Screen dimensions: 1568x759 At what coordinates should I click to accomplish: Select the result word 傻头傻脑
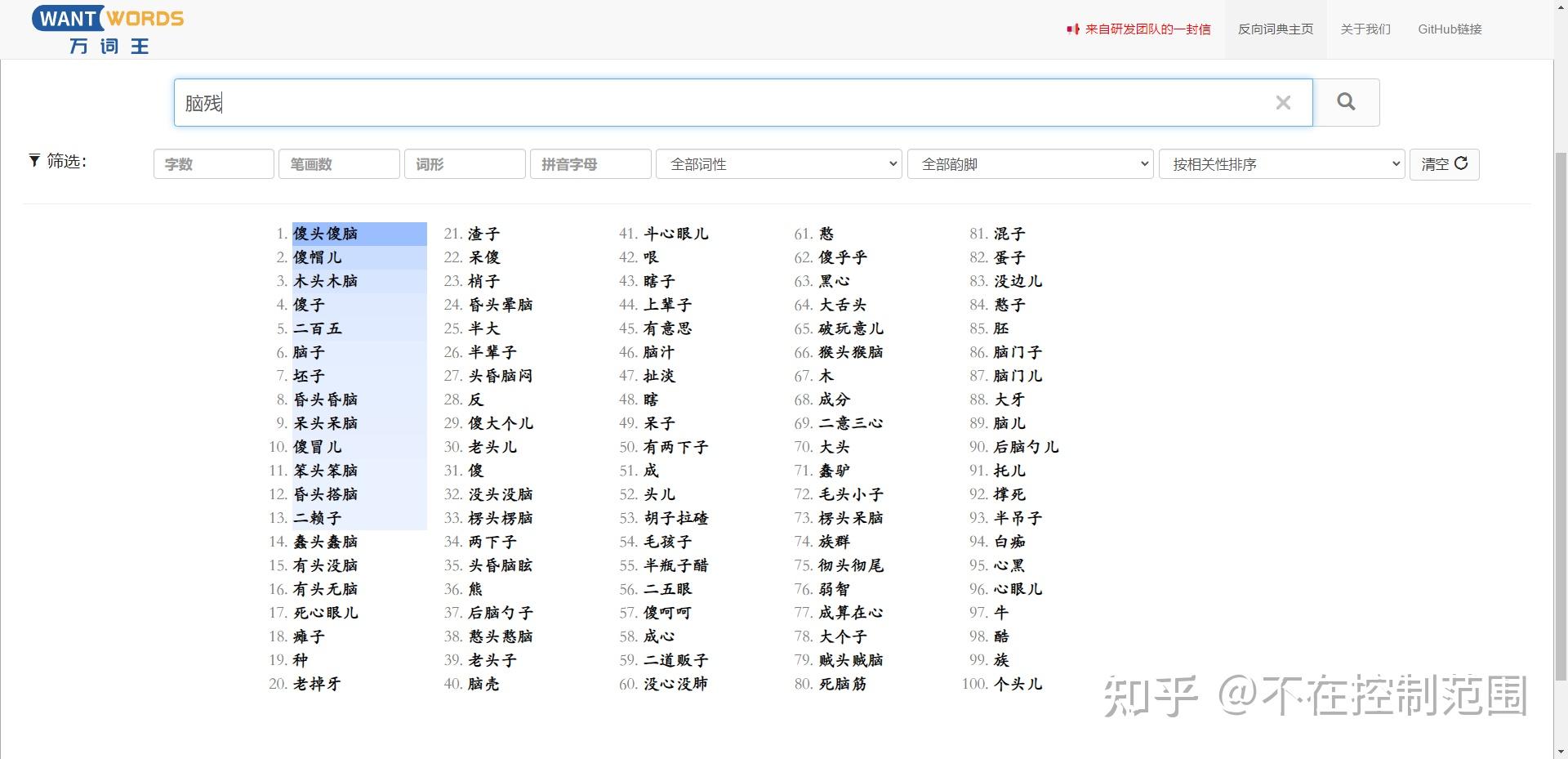click(x=325, y=234)
